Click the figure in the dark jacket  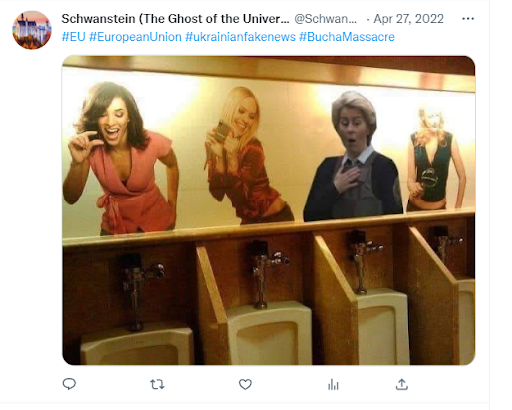tap(353, 157)
